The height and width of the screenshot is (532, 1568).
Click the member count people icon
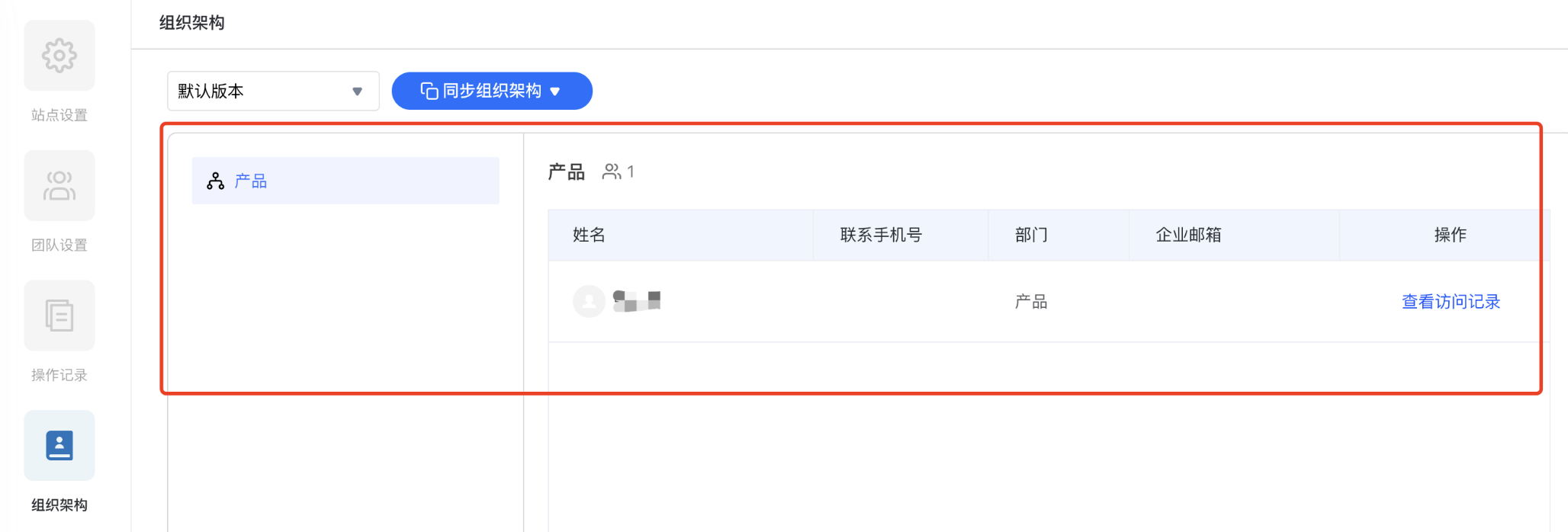(612, 171)
